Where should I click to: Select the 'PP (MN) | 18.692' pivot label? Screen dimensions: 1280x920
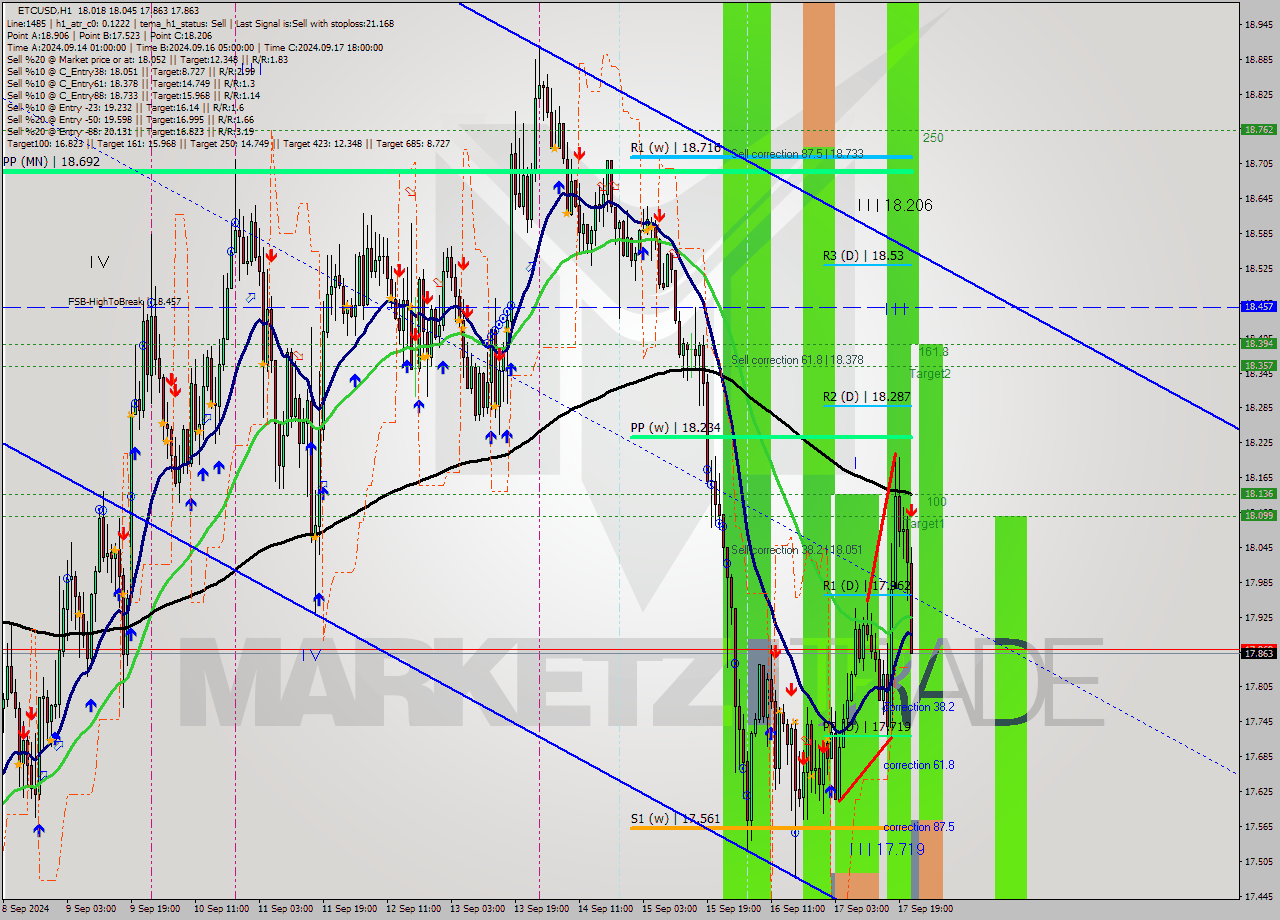click(51, 161)
